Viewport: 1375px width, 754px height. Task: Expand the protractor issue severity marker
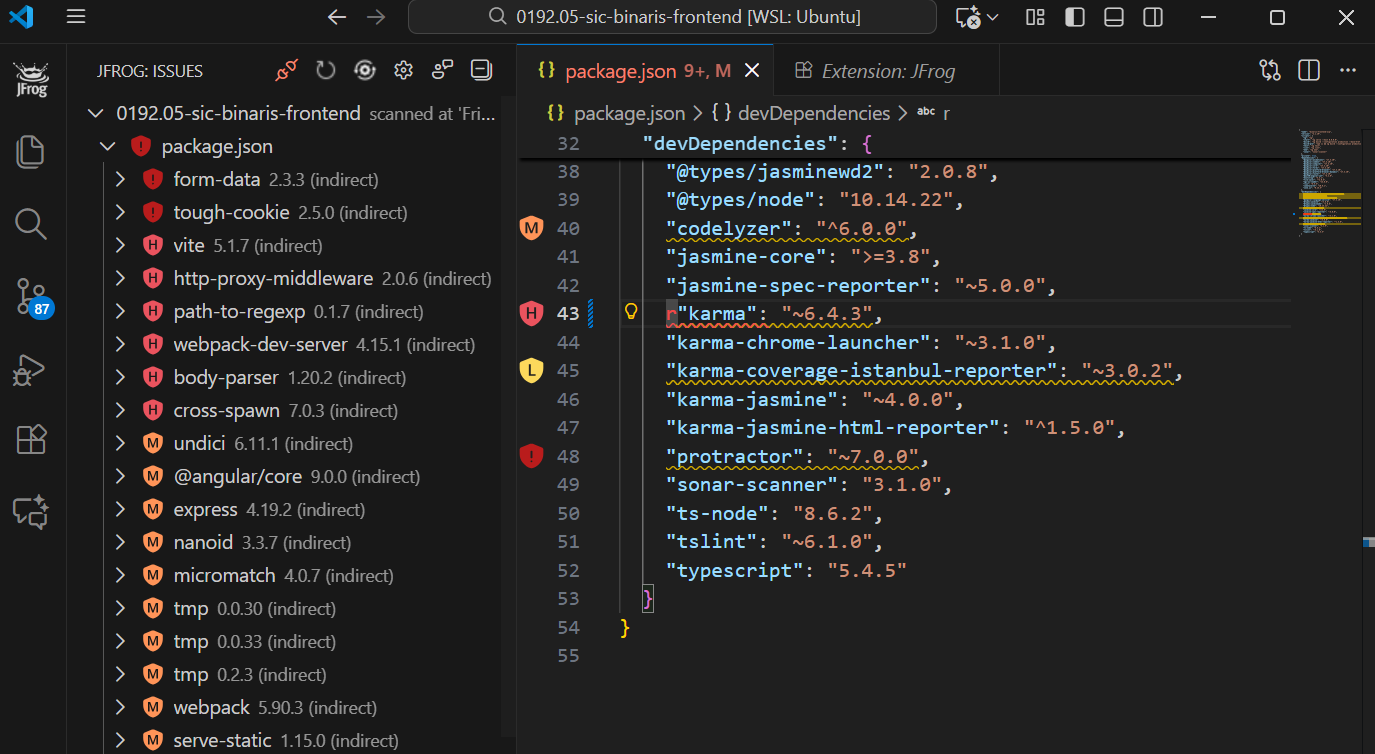[531, 456]
